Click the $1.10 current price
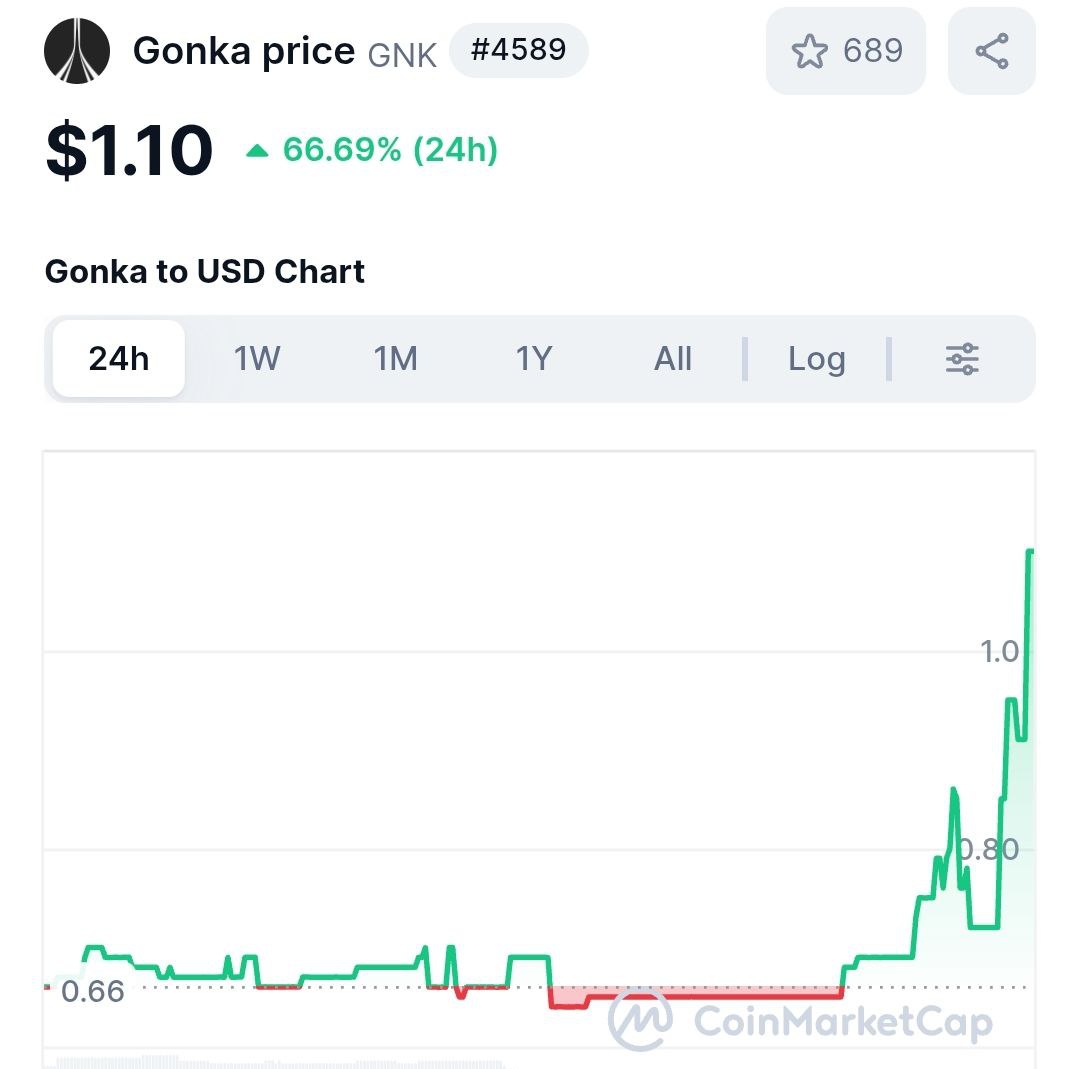Viewport: 1080px width, 1069px height. [x=129, y=150]
